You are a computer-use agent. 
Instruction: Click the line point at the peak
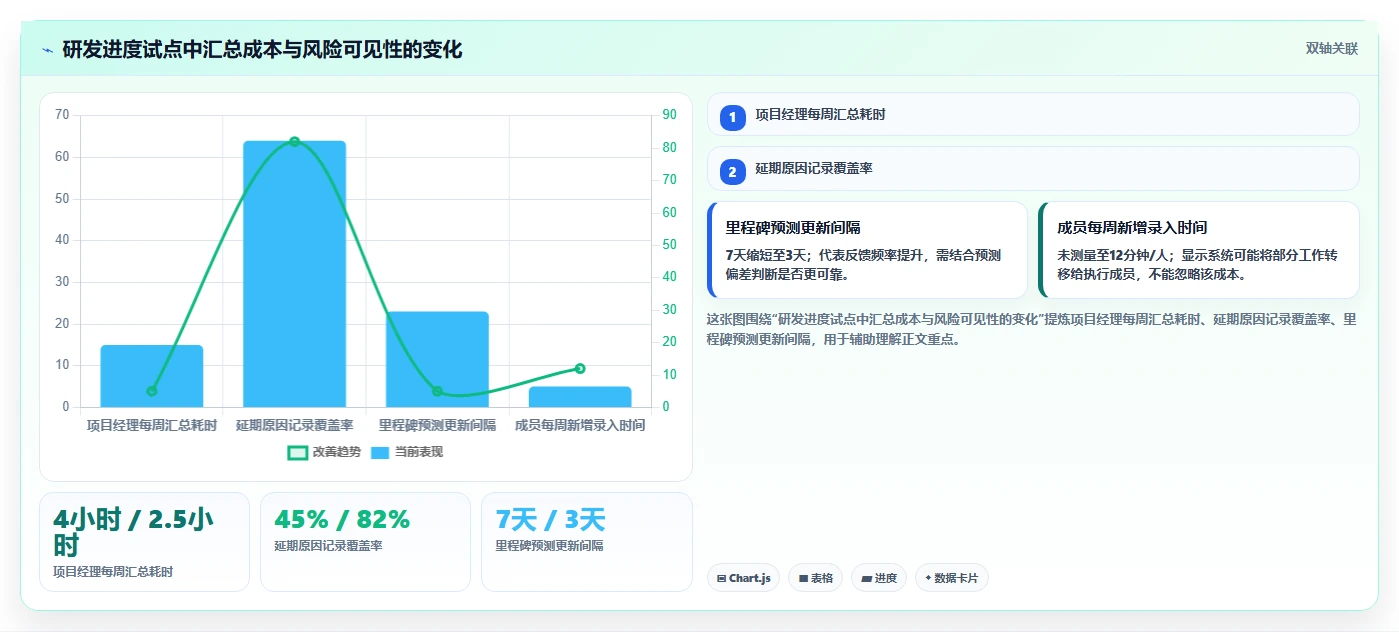(295, 142)
